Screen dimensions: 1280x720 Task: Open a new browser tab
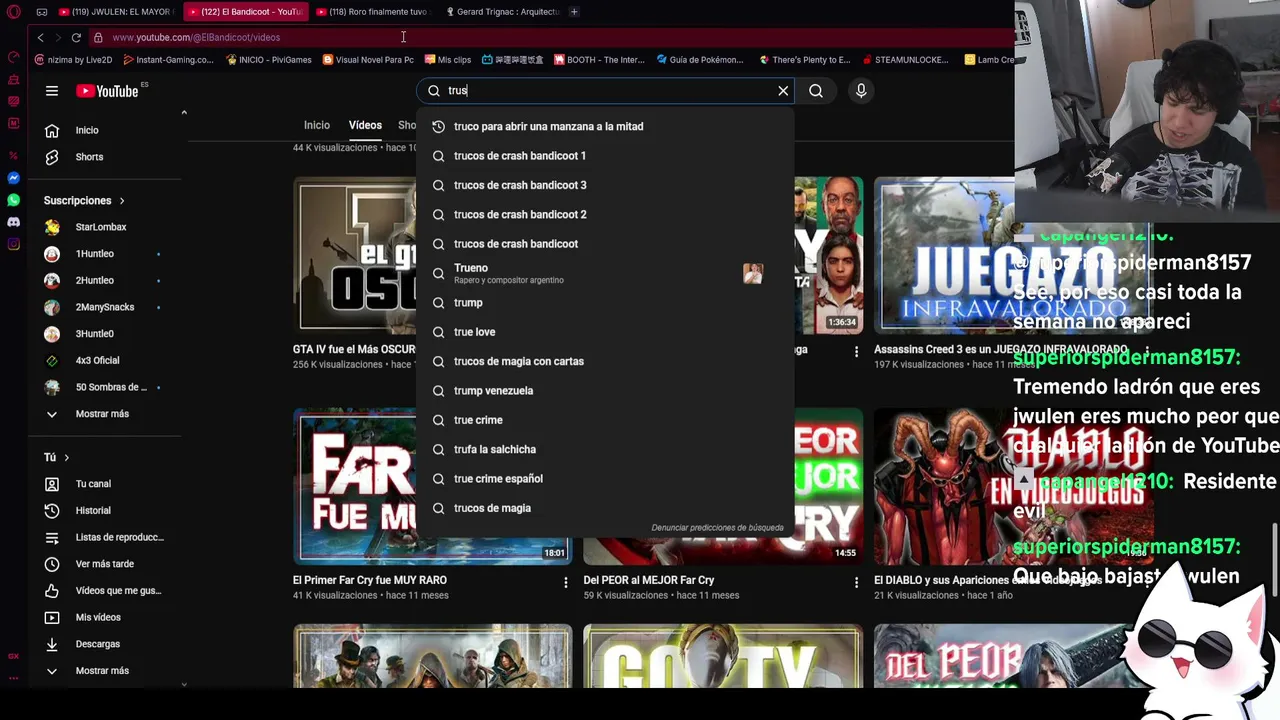point(574,12)
